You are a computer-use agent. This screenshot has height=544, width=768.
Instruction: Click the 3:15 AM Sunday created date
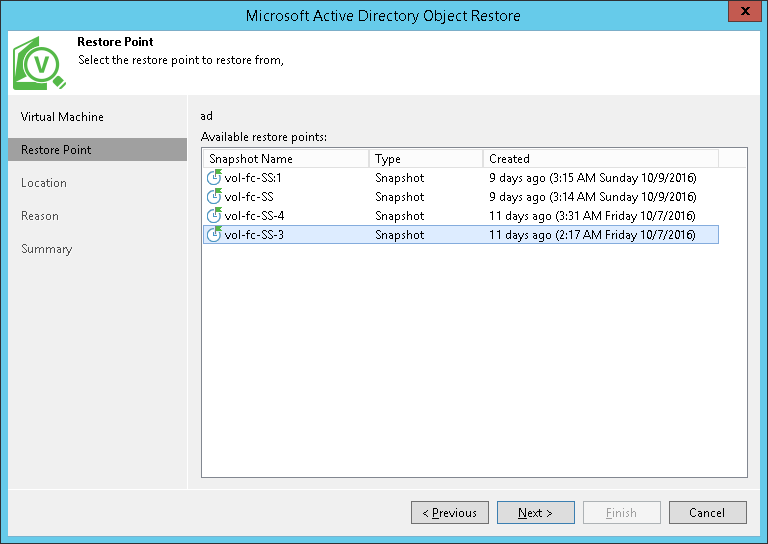[593, 177]
